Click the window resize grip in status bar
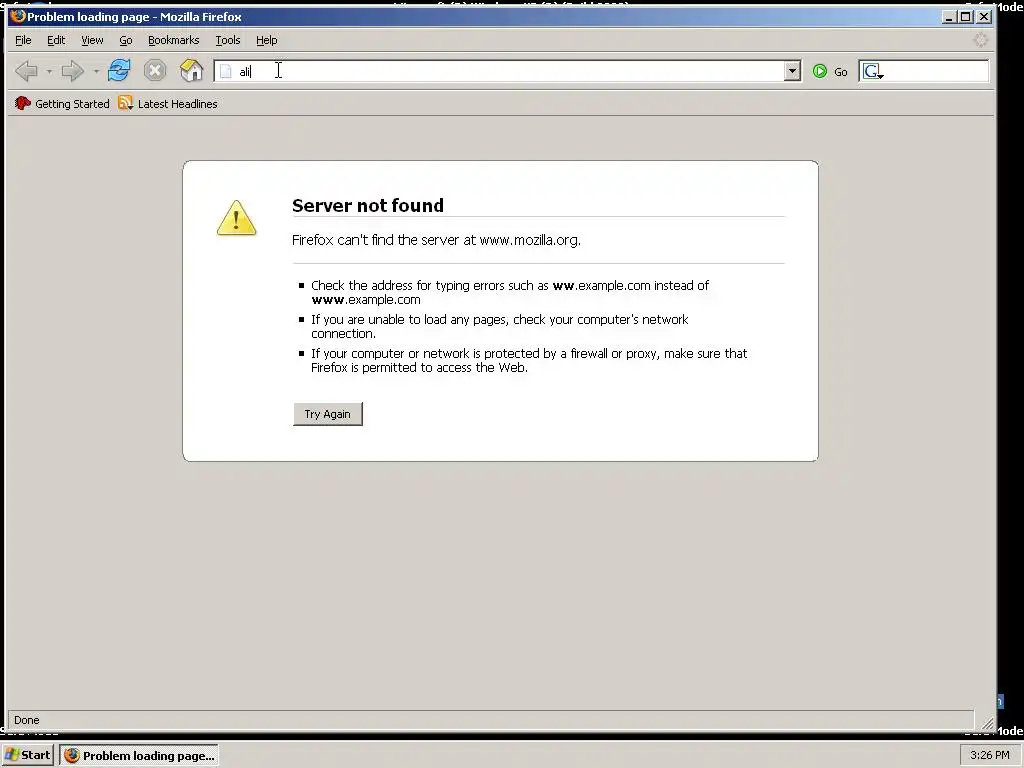 click(x=987, y=722)
